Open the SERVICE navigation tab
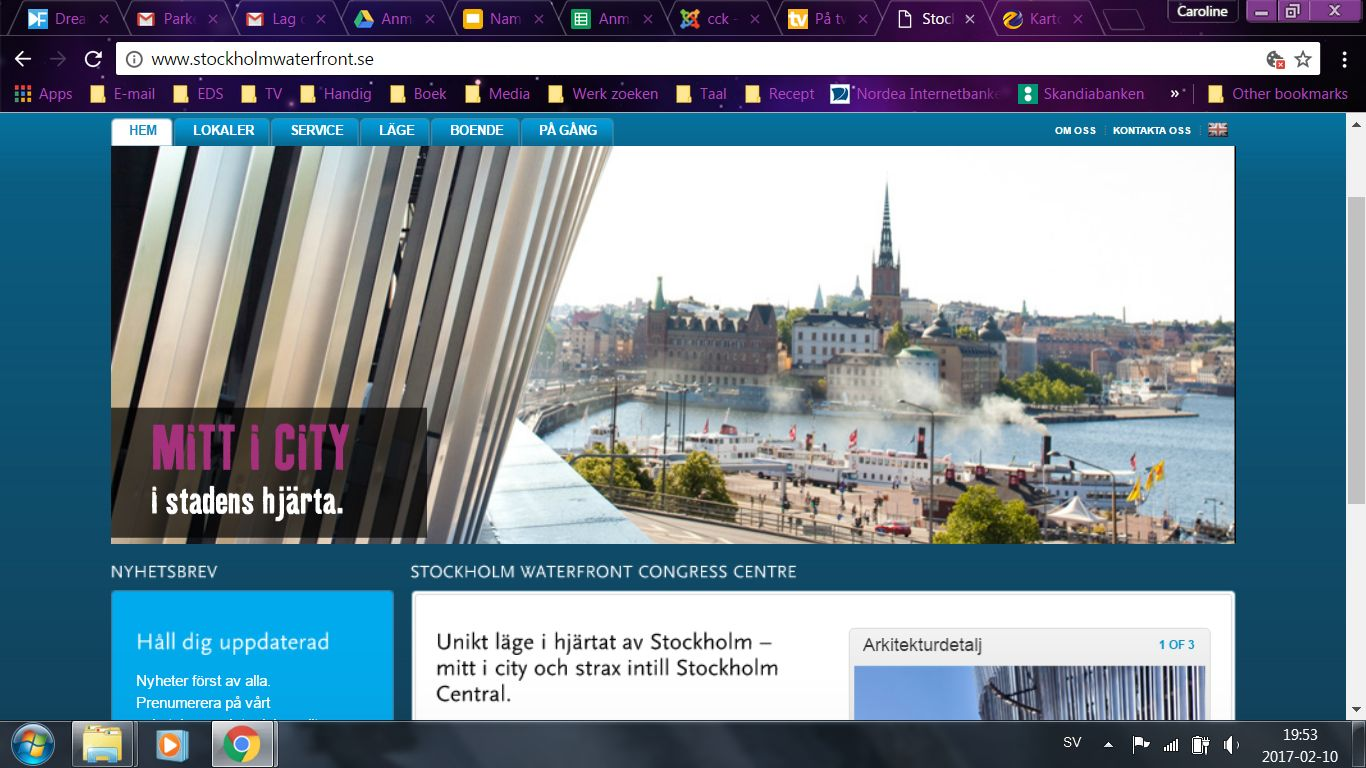This screenshot has height=768, width=1366. 317,131
